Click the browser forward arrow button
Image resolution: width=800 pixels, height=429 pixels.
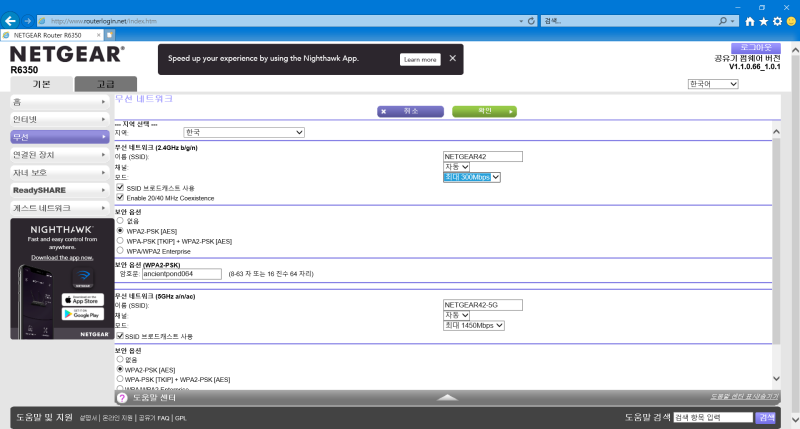(28, 21)
